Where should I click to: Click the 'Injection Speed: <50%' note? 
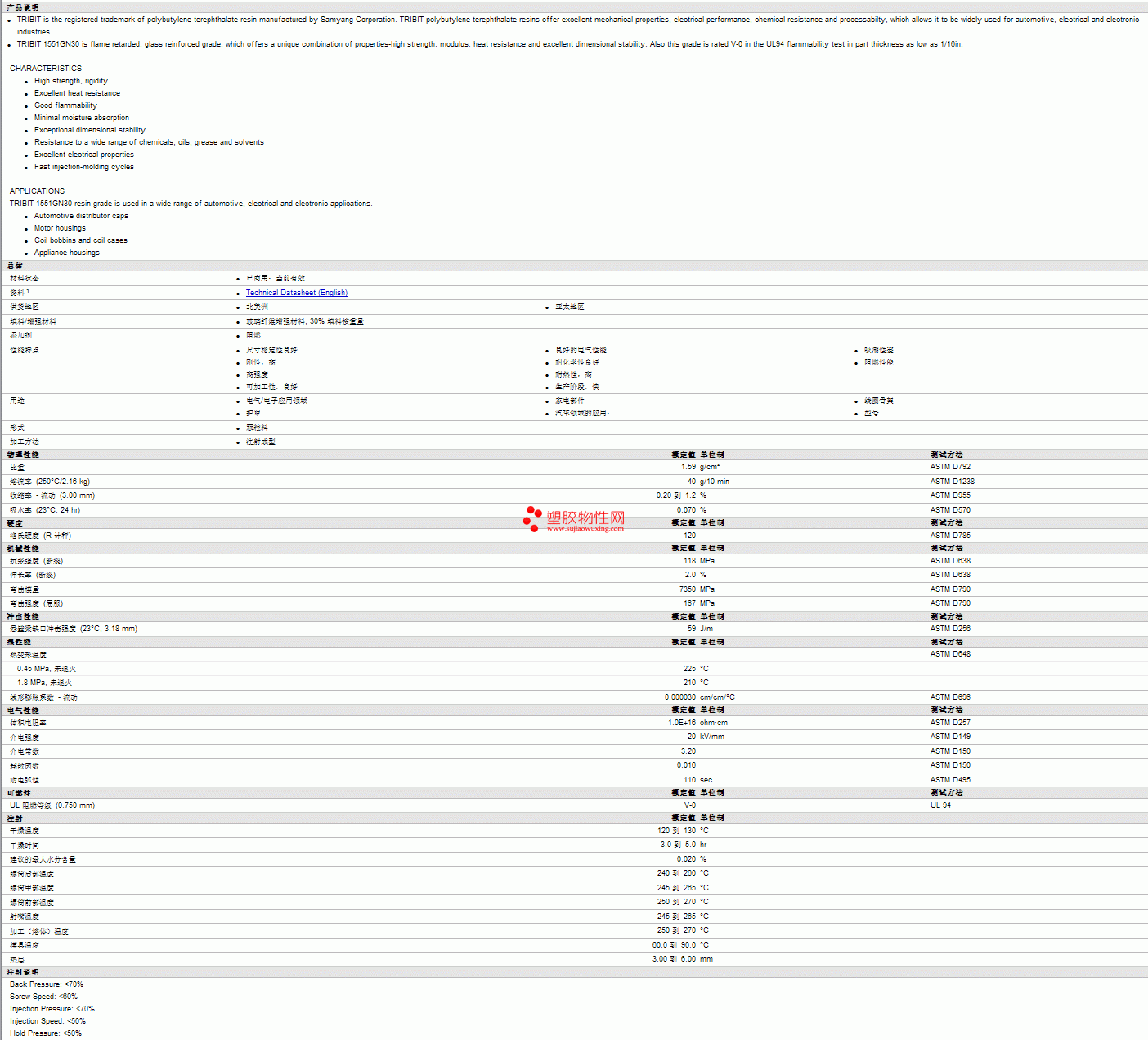tap(47, 1021)
